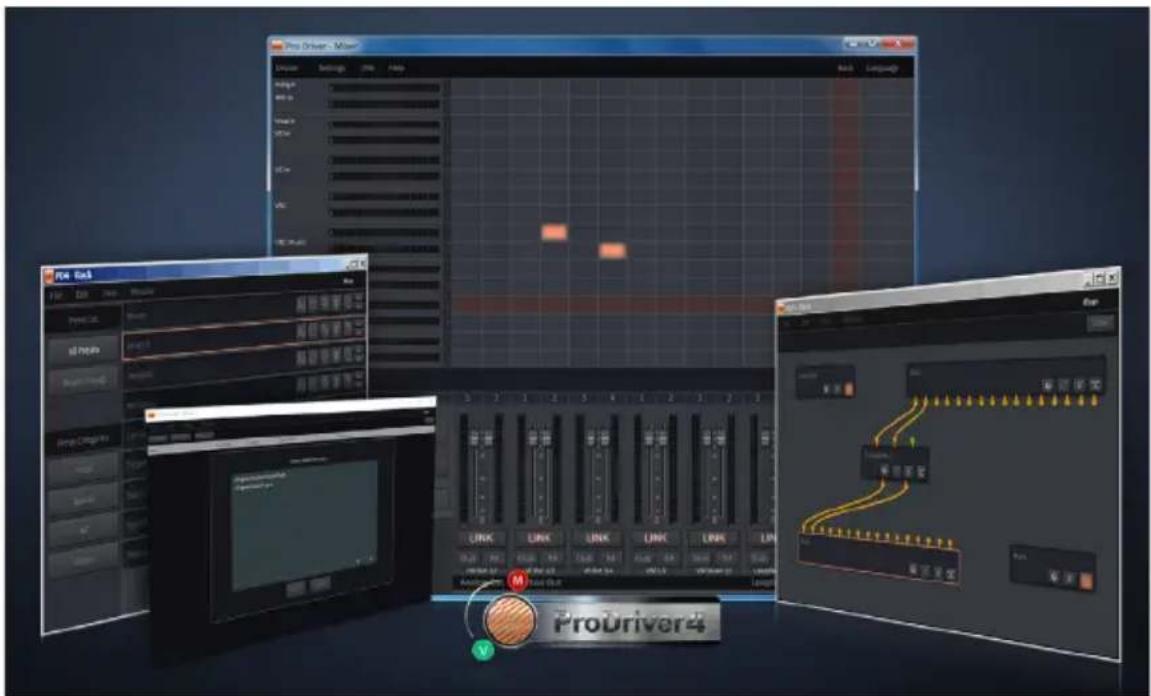Click the rightmost icon on the top wide node
Viewport: 1151px width, 696px height.
(x=1095, y=385)
